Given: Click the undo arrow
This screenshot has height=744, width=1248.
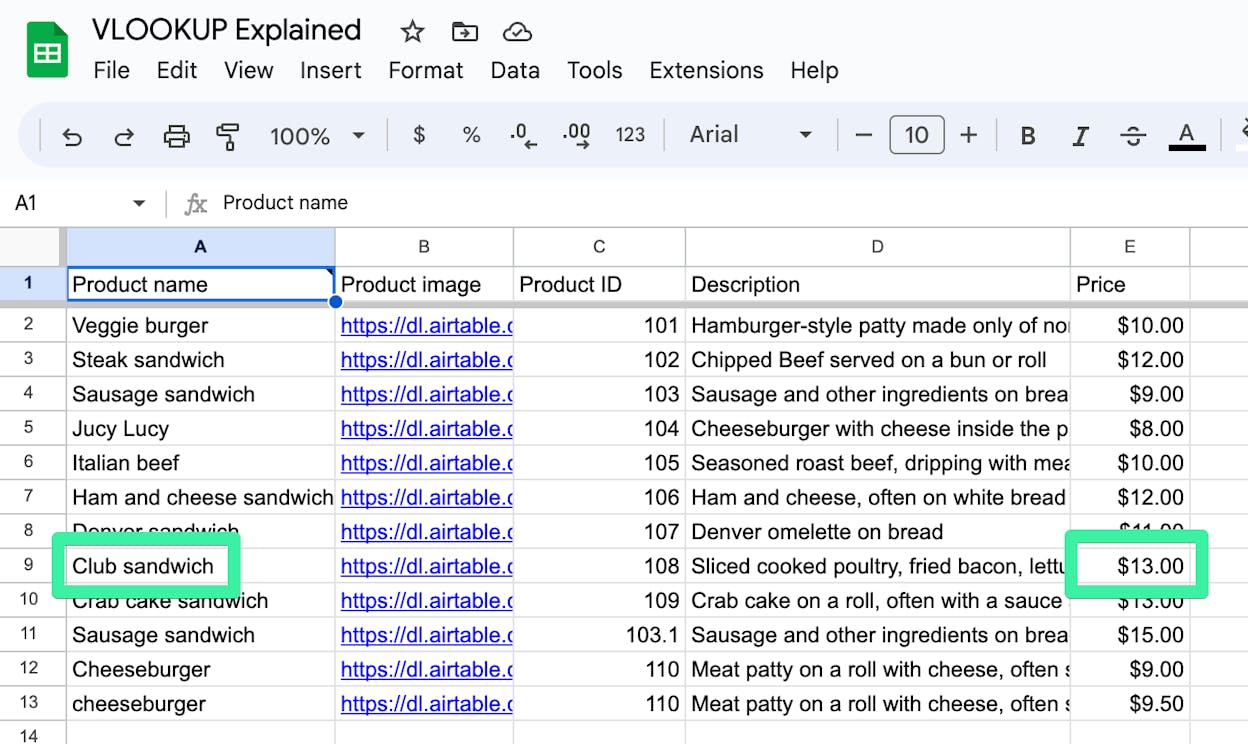Looking at the screenshot, I should click(72, 135).
